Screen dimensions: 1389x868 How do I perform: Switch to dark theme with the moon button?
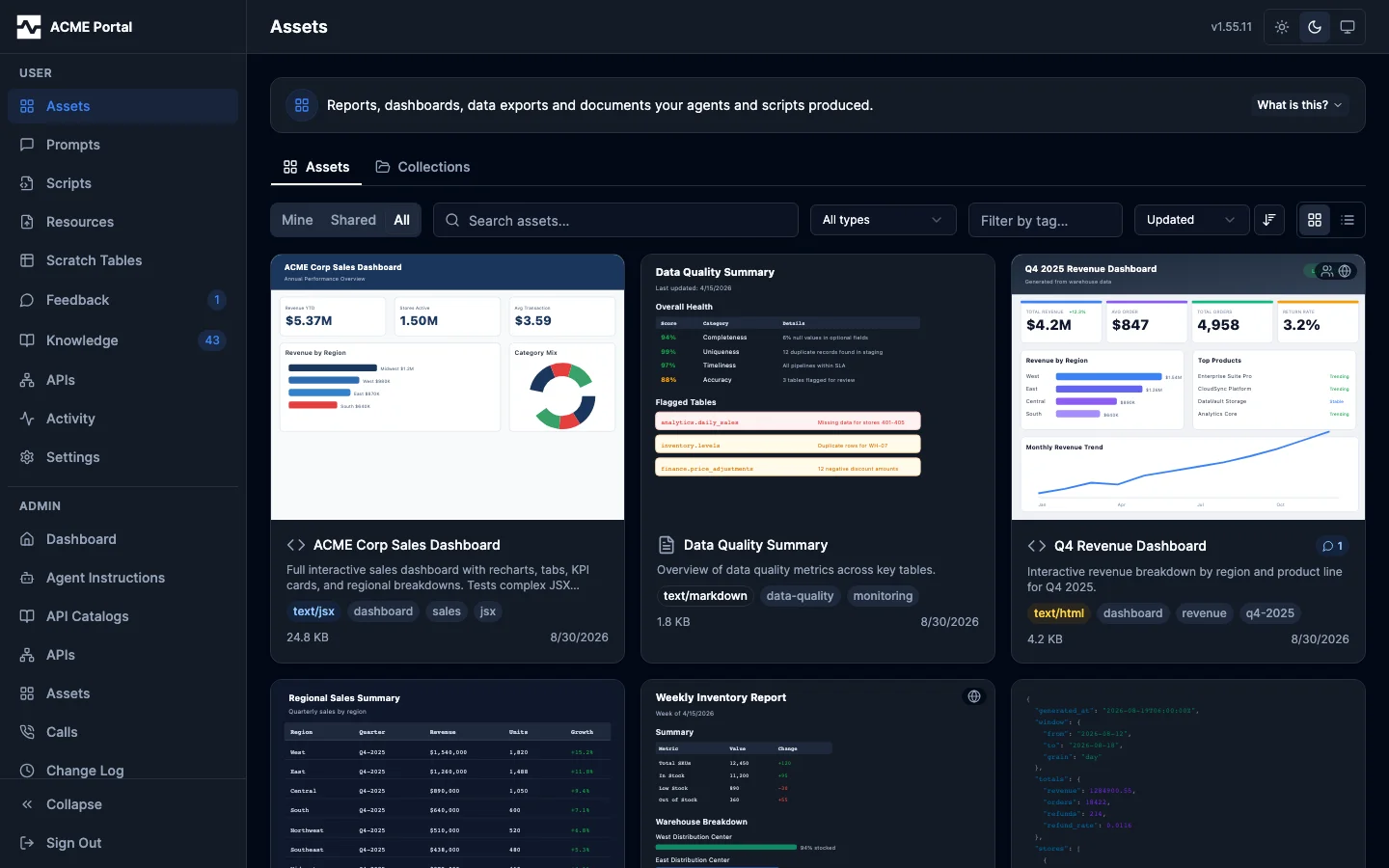click(1315, 27)
